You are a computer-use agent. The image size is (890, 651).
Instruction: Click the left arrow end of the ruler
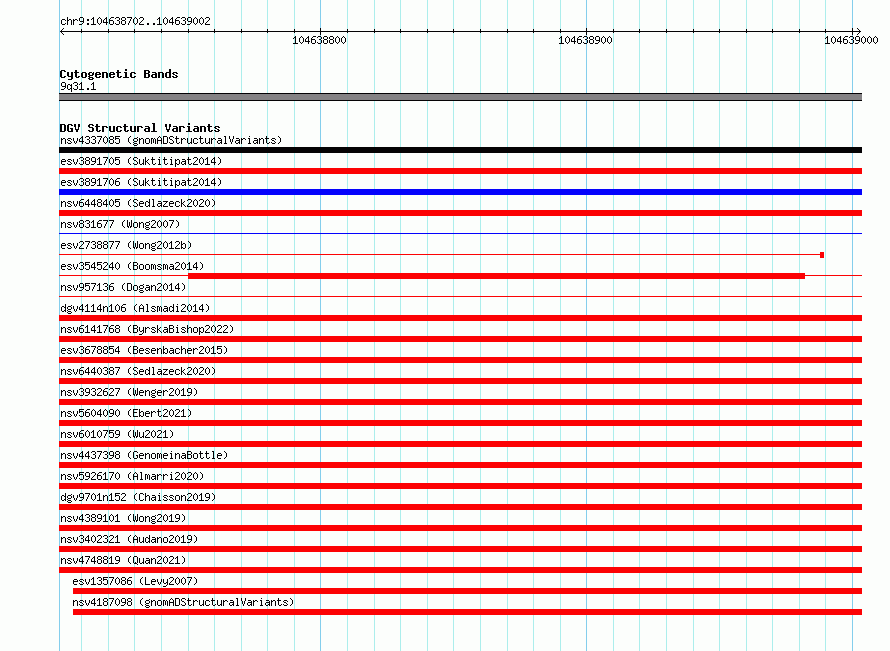click(x=62, y=32)
